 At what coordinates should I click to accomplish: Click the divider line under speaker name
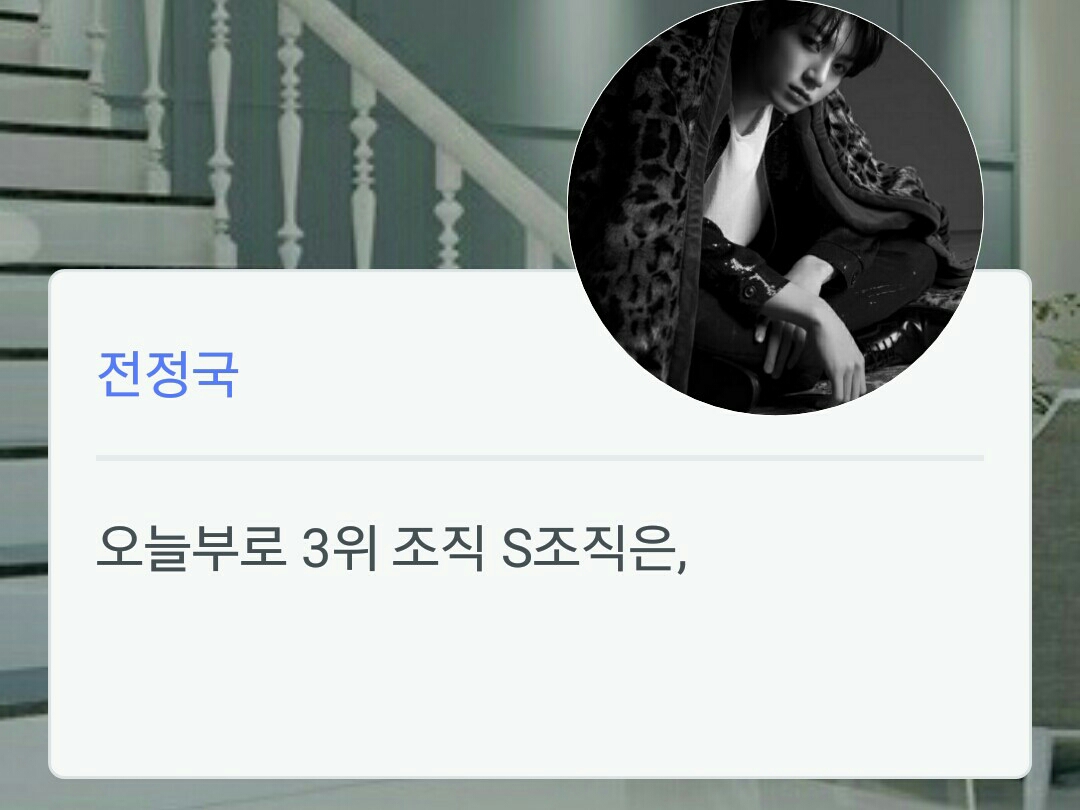click(539, 457)
